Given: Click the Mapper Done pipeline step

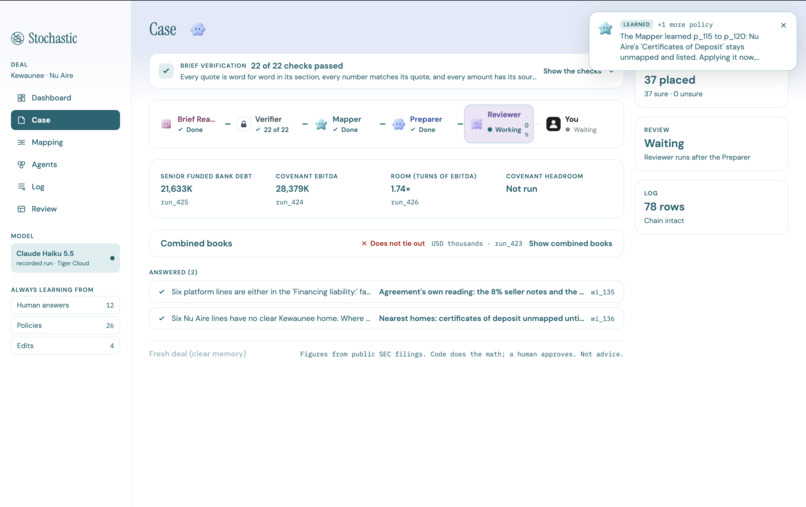Looking at the screenshot, I should click(x=338, y=124).
